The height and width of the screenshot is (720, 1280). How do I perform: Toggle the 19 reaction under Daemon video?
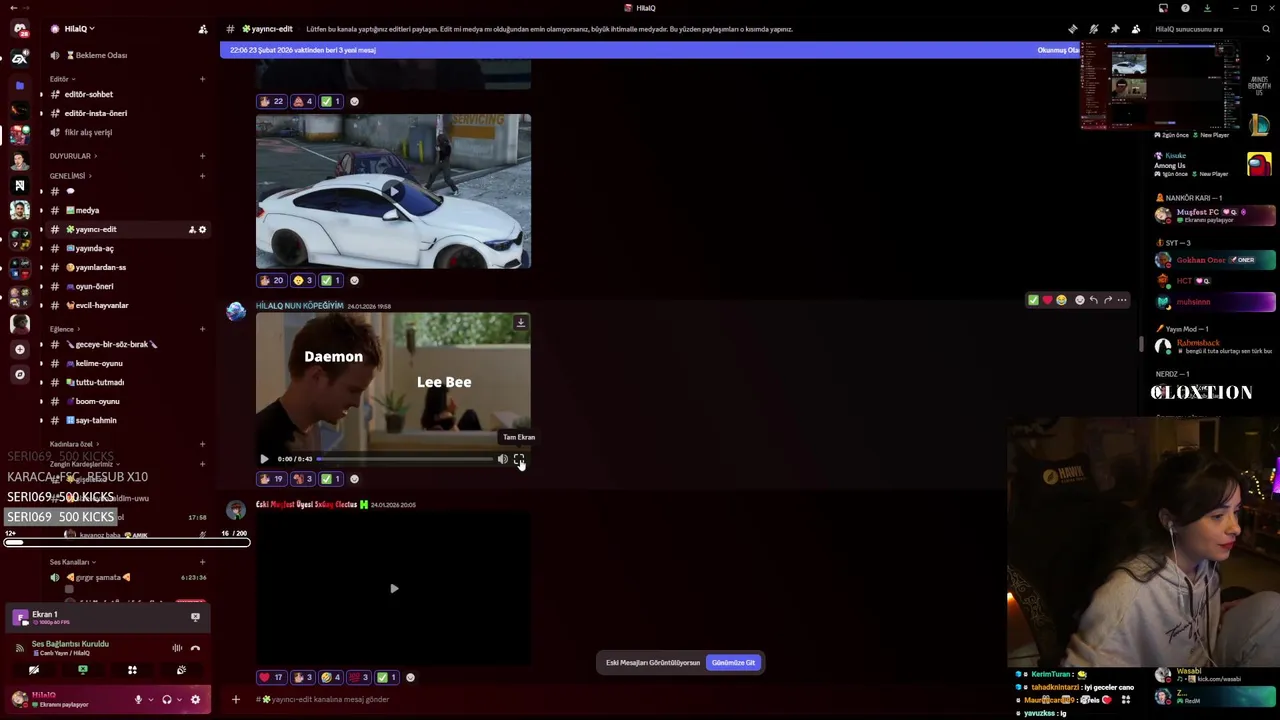[x=271, y=479]
